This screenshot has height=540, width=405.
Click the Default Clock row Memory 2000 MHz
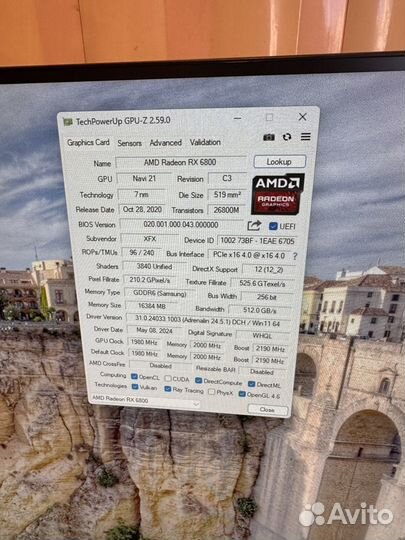pyautogui.click(x=207, y=357)
